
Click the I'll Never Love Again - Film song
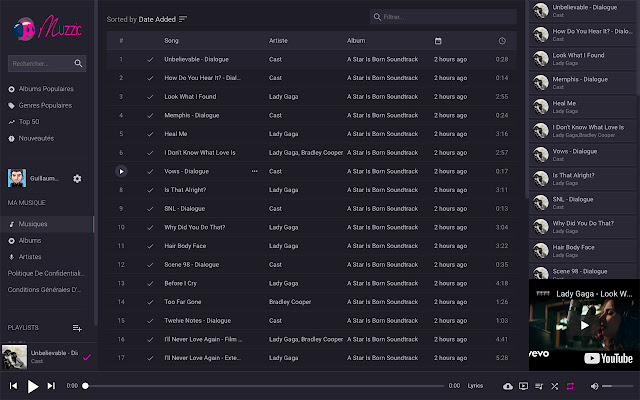(203, 339)
